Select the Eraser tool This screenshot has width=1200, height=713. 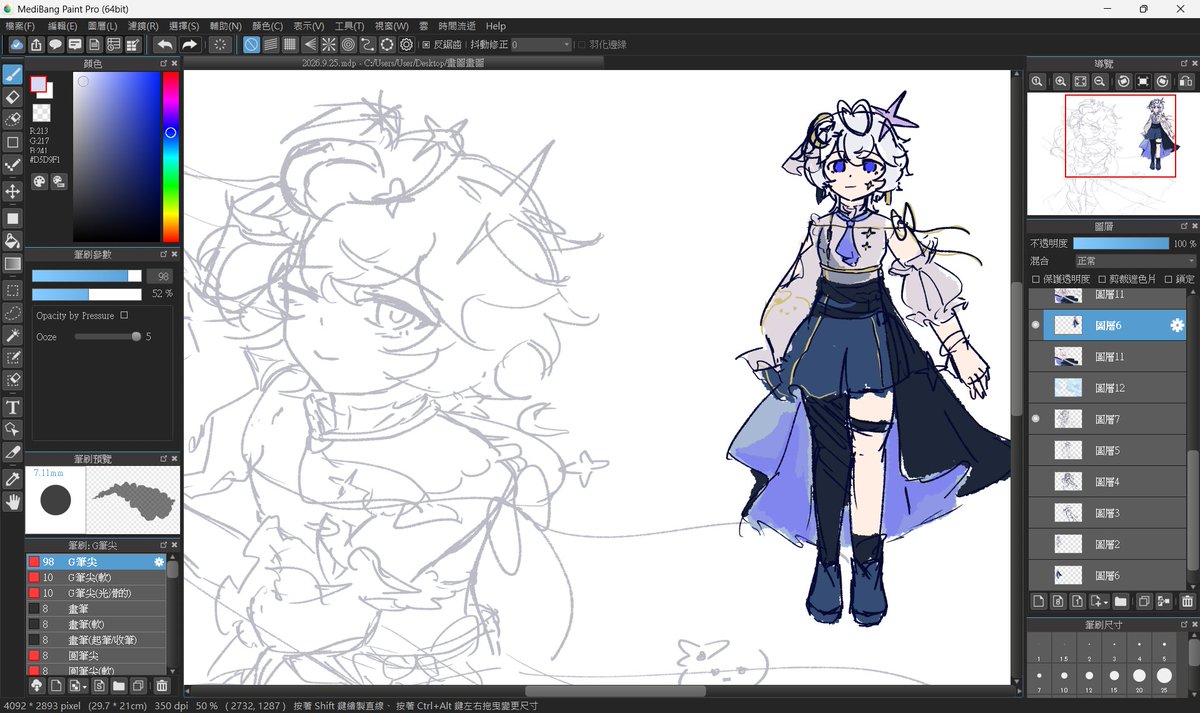[x=13, y=97]
